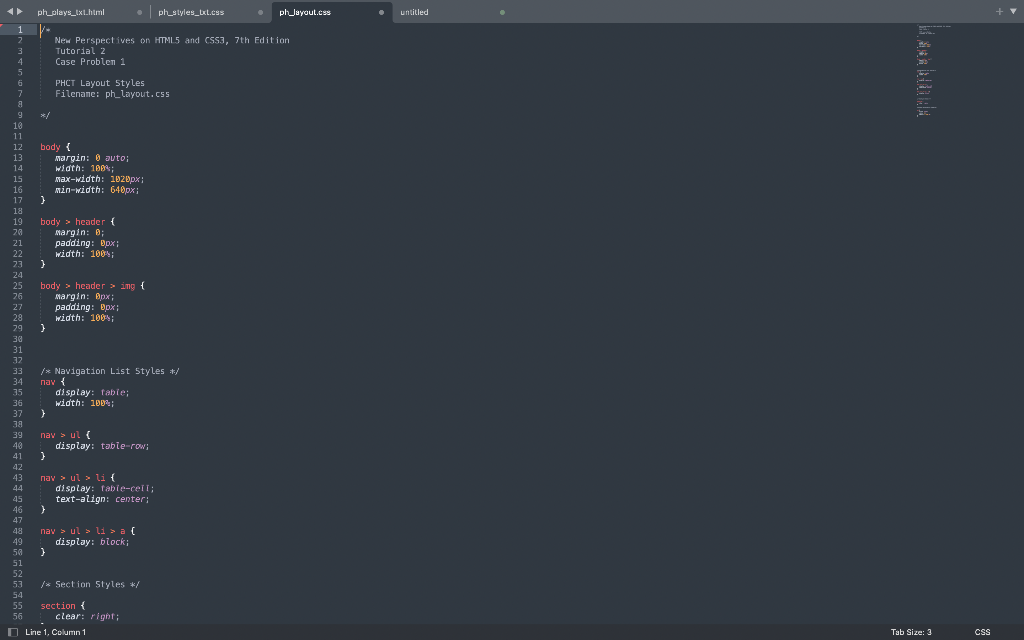Click 'New Perspectives on HTML5 and CSS3' line

coord(172,40)
